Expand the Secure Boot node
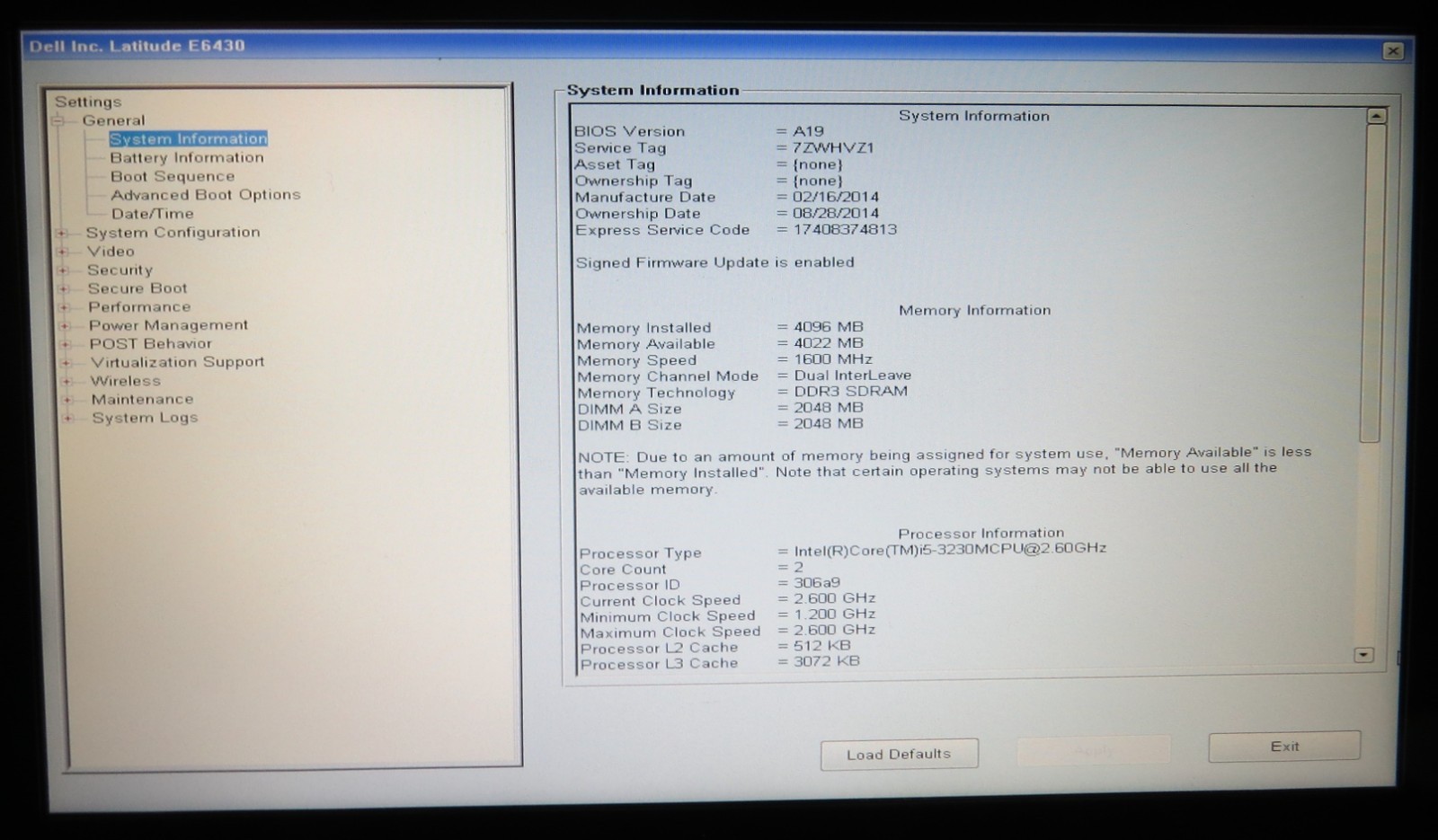The height and width of the screenshot is (840, 1438). [64, 288]
